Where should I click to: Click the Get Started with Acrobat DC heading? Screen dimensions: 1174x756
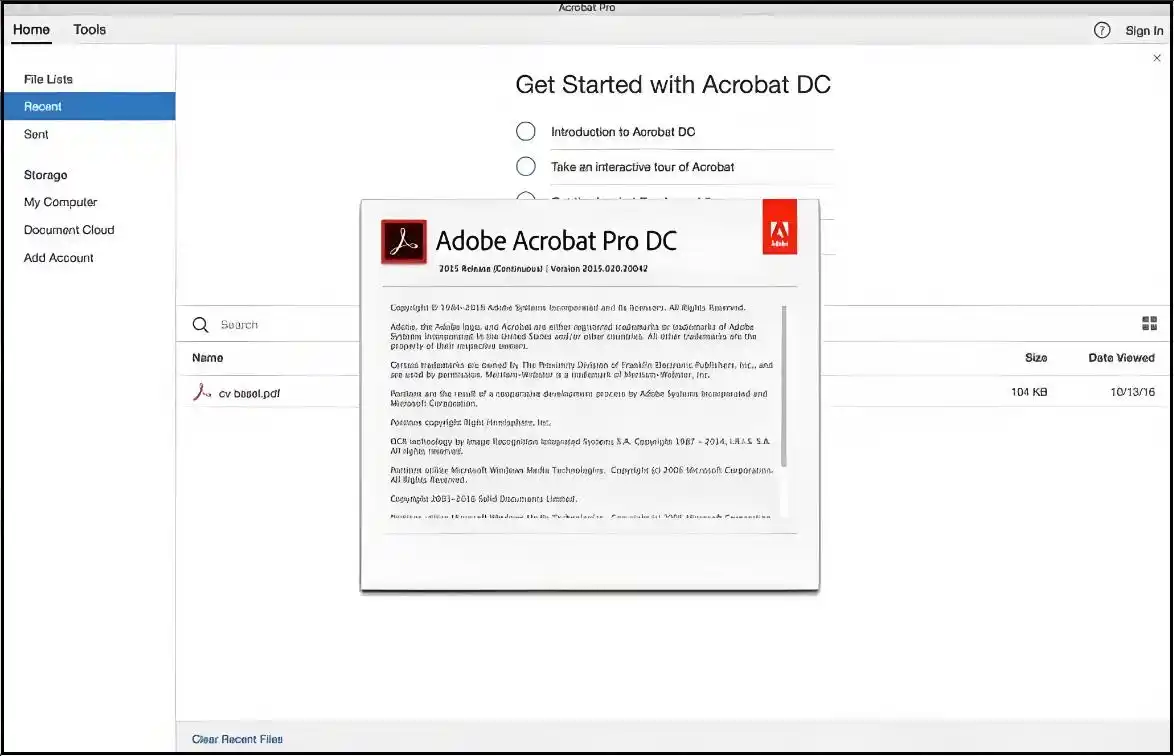click(673, 85)
